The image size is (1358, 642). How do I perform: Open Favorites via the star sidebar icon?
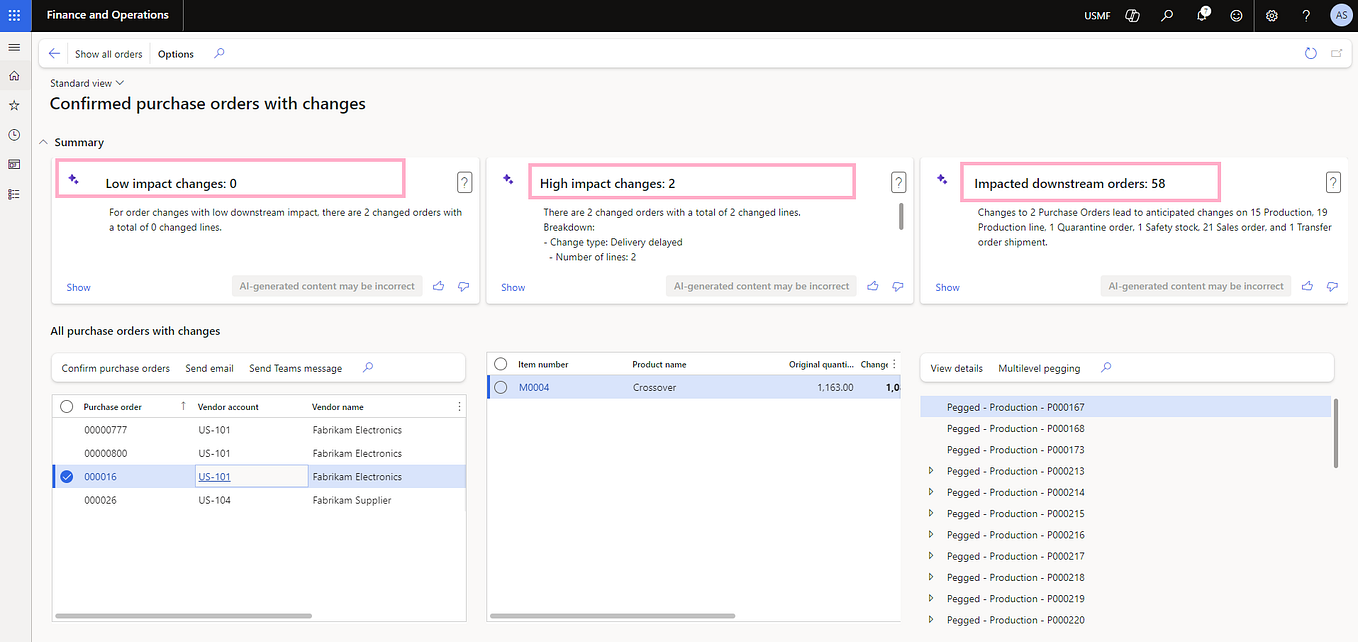pos(14,105)
